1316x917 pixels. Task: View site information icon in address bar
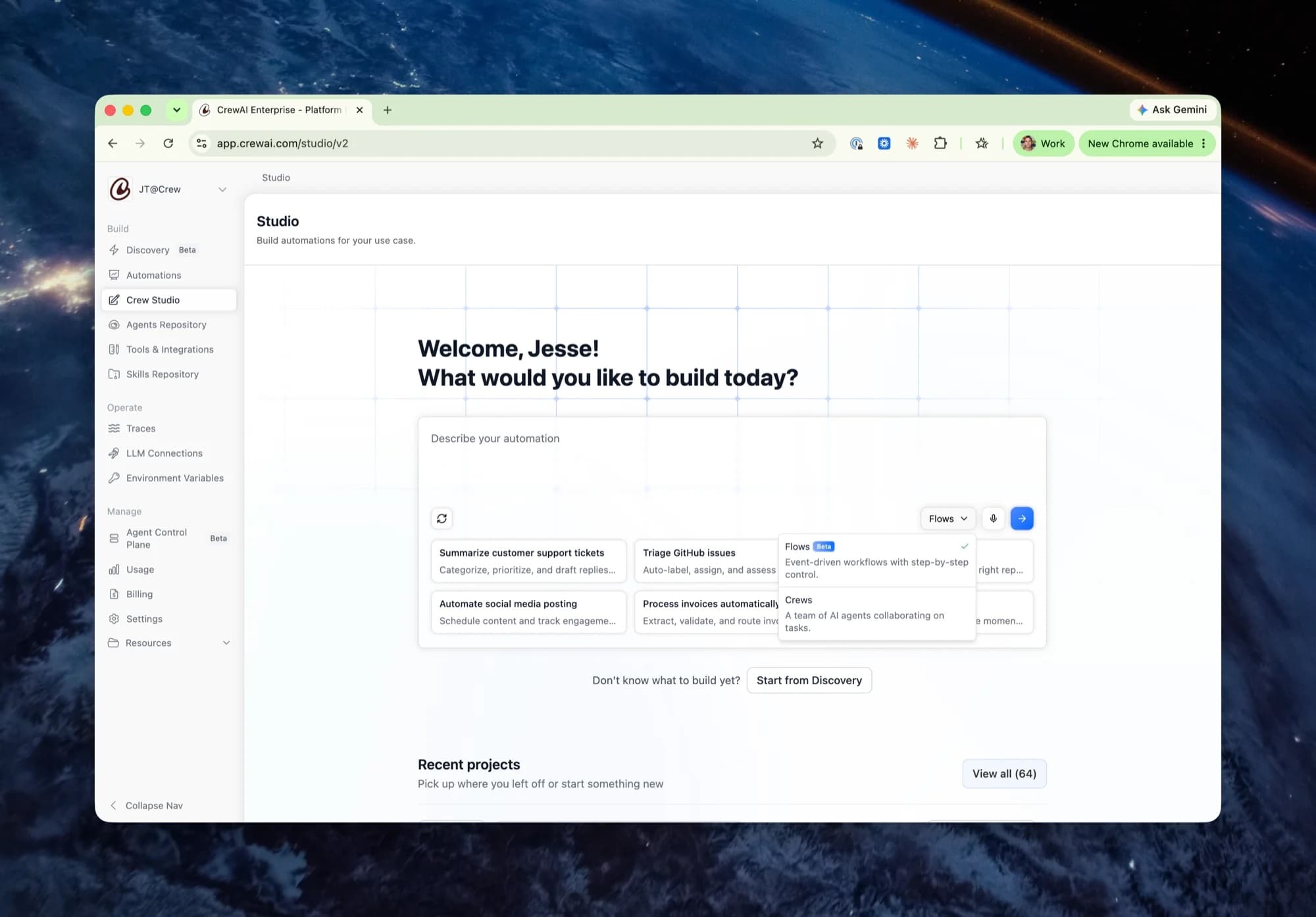point(202,143)
